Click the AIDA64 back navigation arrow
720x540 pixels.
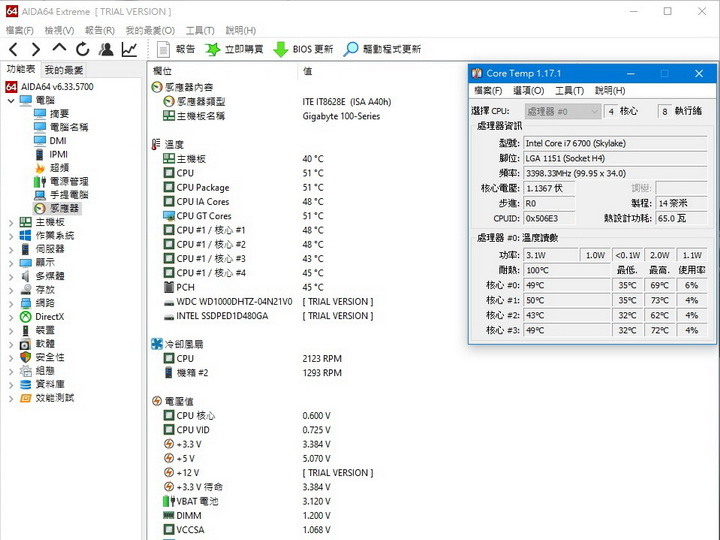click(x=14, y=49)
